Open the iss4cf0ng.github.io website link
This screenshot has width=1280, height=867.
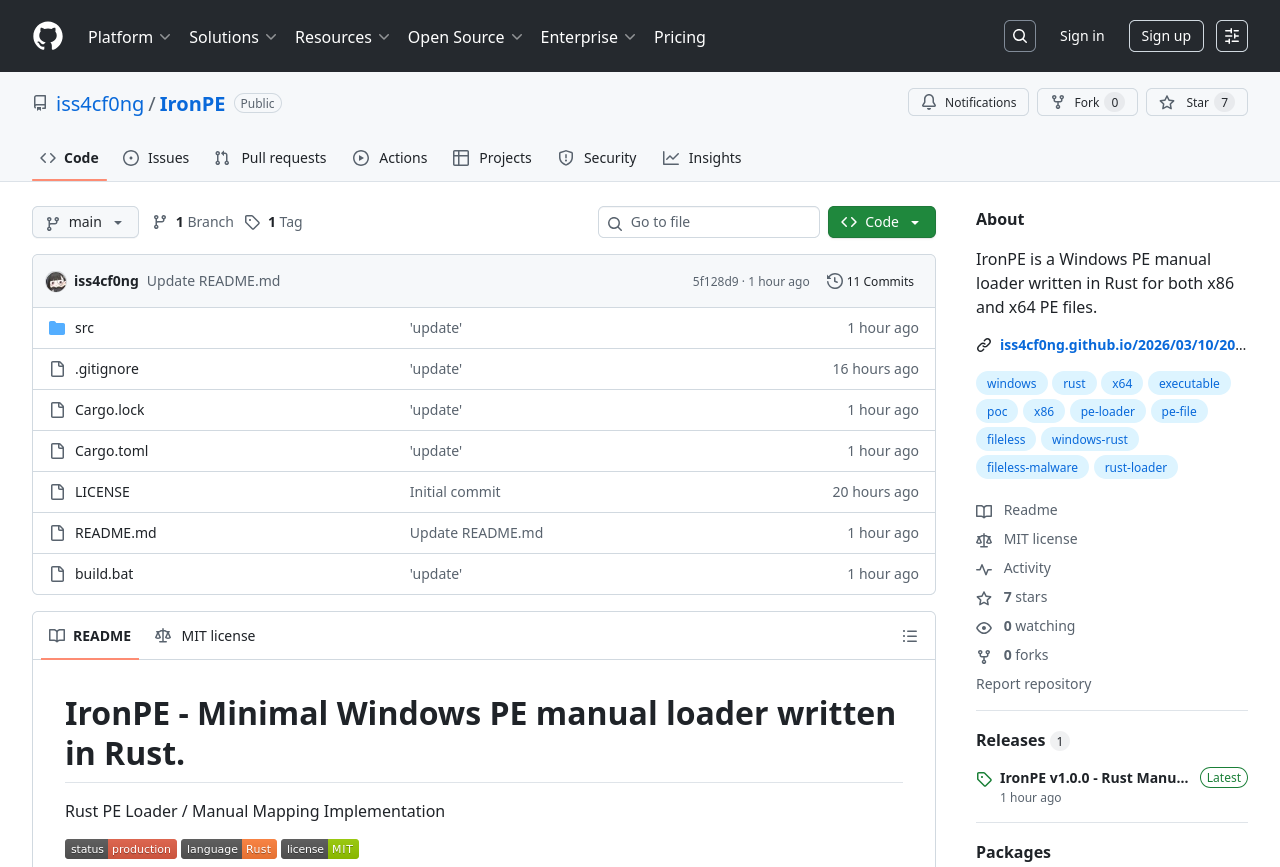1122,345
